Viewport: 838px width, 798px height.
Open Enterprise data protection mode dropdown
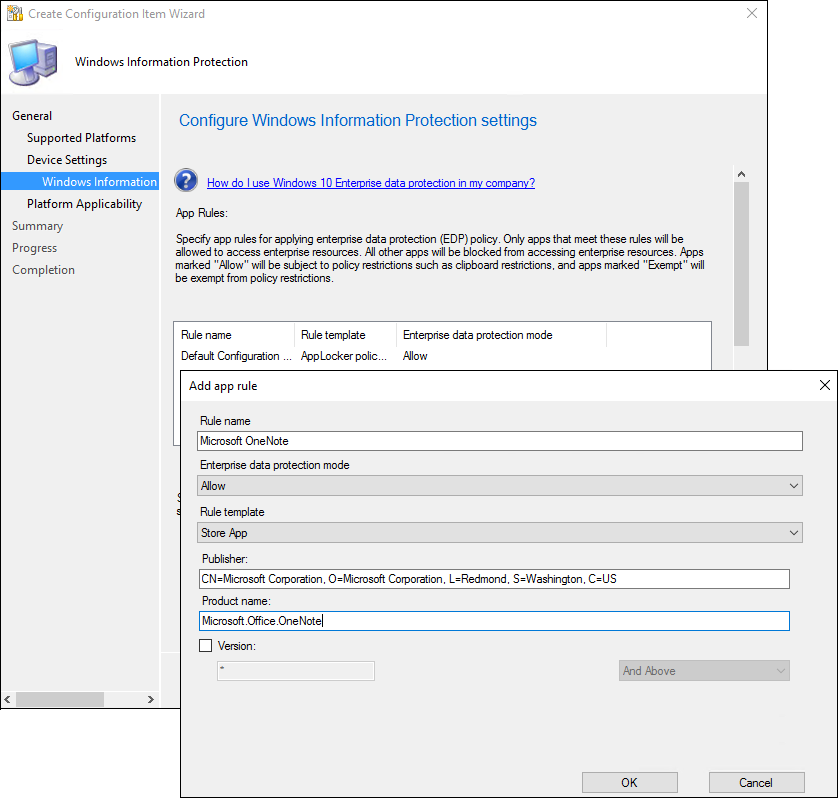click(500, 486)
